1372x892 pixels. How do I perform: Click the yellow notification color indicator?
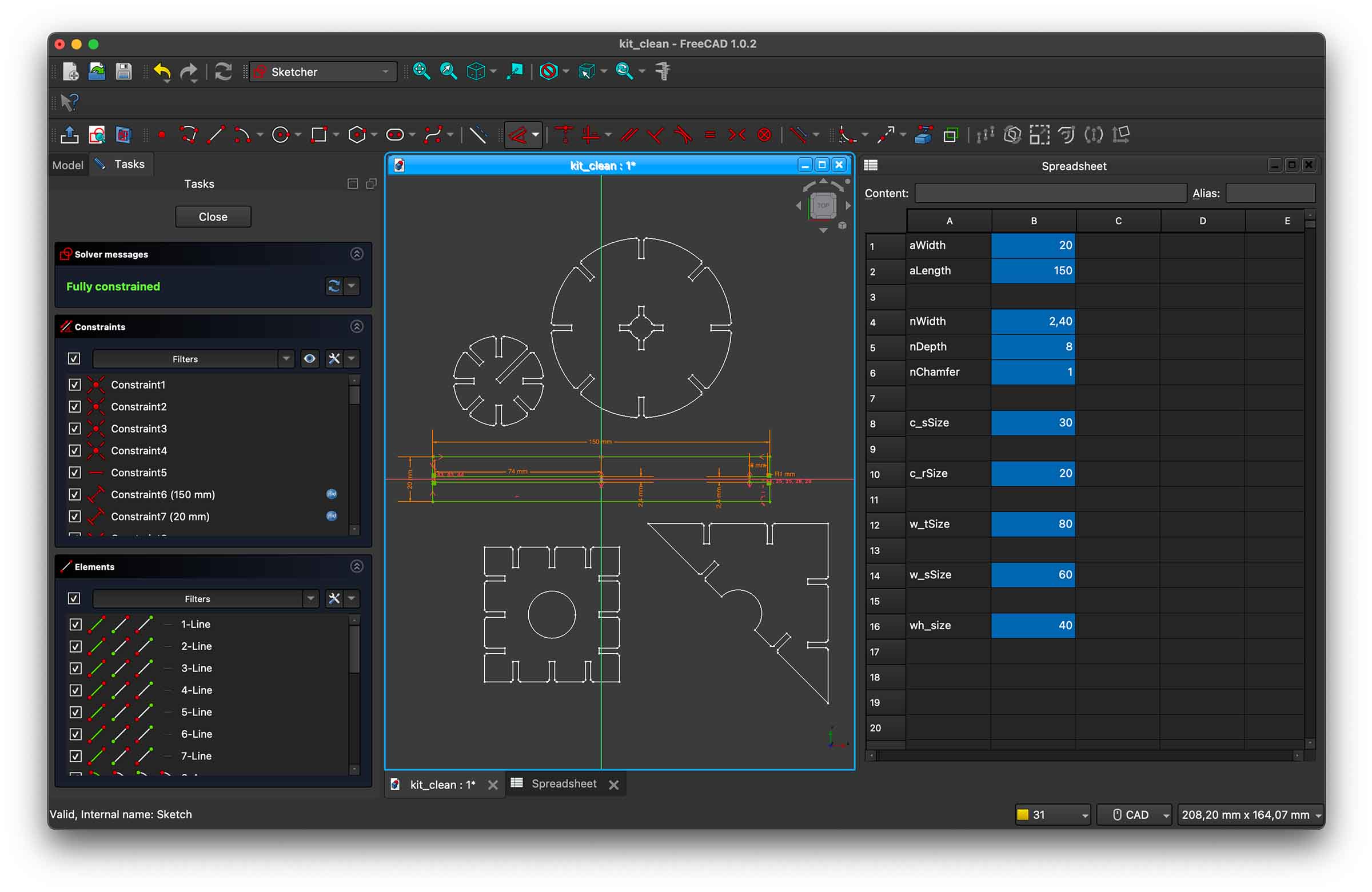click(1023, 815)
